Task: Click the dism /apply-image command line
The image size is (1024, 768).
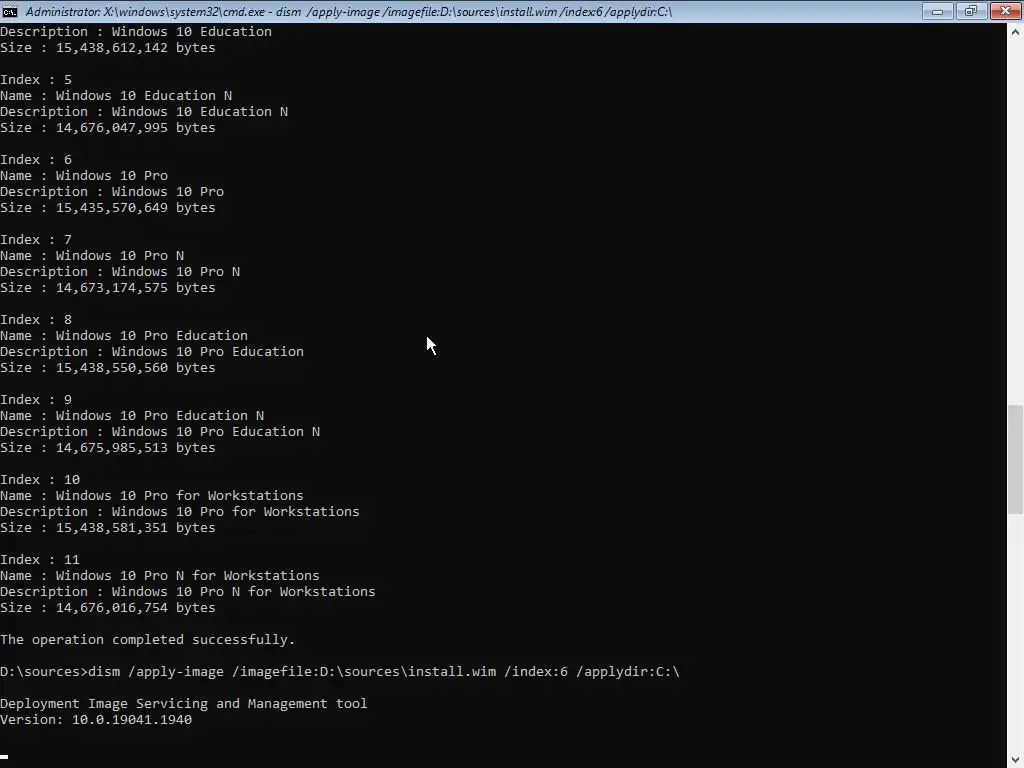Action: click(x=340, y=671)
